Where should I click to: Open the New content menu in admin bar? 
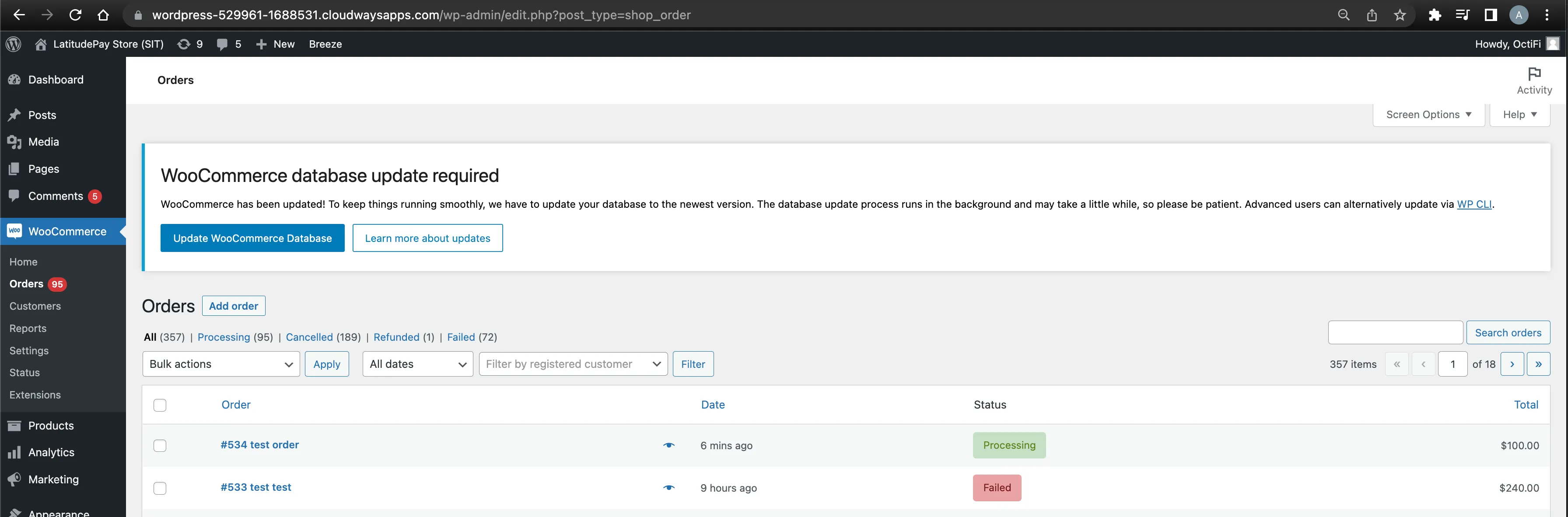coord(275,44)
